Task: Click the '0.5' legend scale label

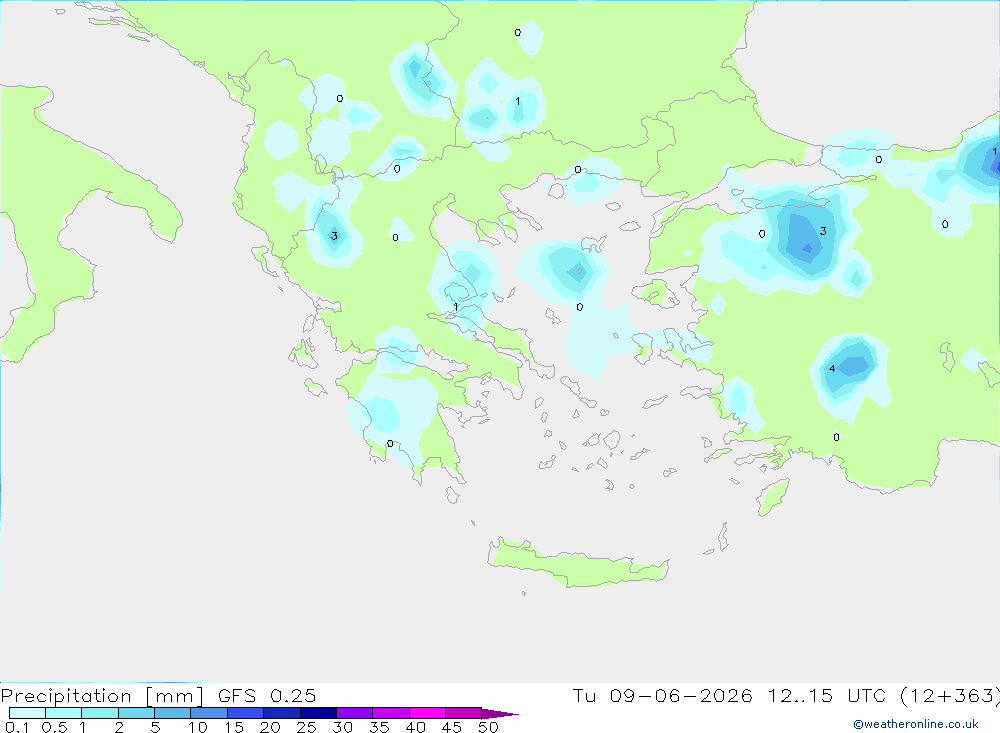Action: pos(54,727)
